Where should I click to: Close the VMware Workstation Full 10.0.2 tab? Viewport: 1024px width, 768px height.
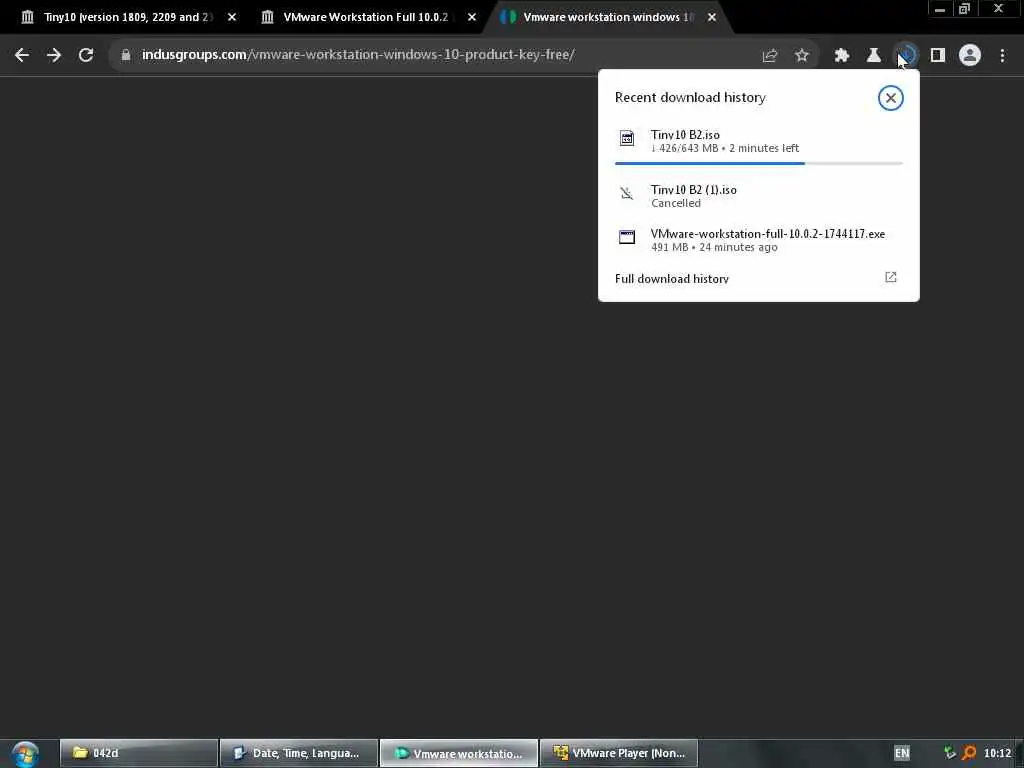(x=472, y=18)
